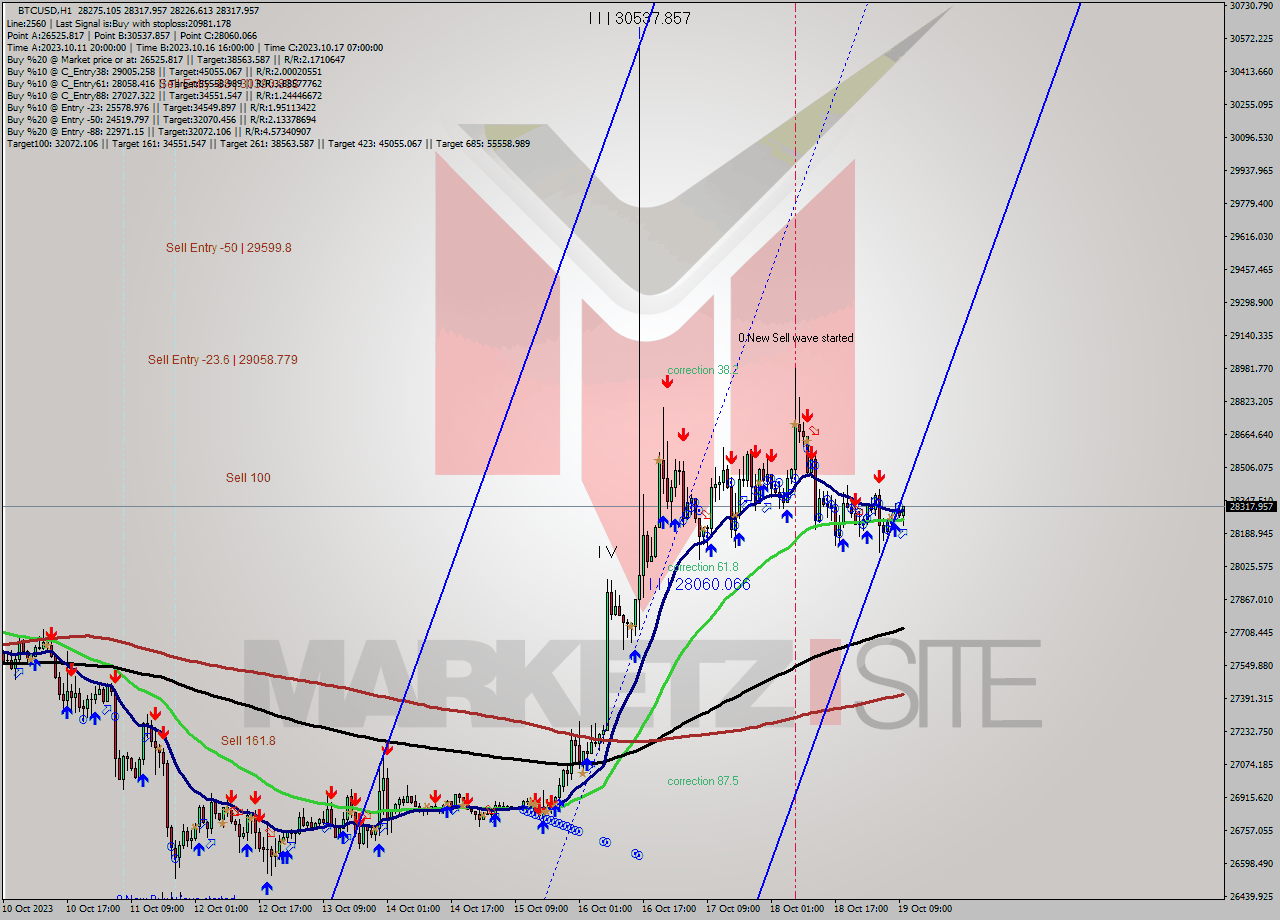Click the 27232.750 price axis label

click(x=1251, y=731)
